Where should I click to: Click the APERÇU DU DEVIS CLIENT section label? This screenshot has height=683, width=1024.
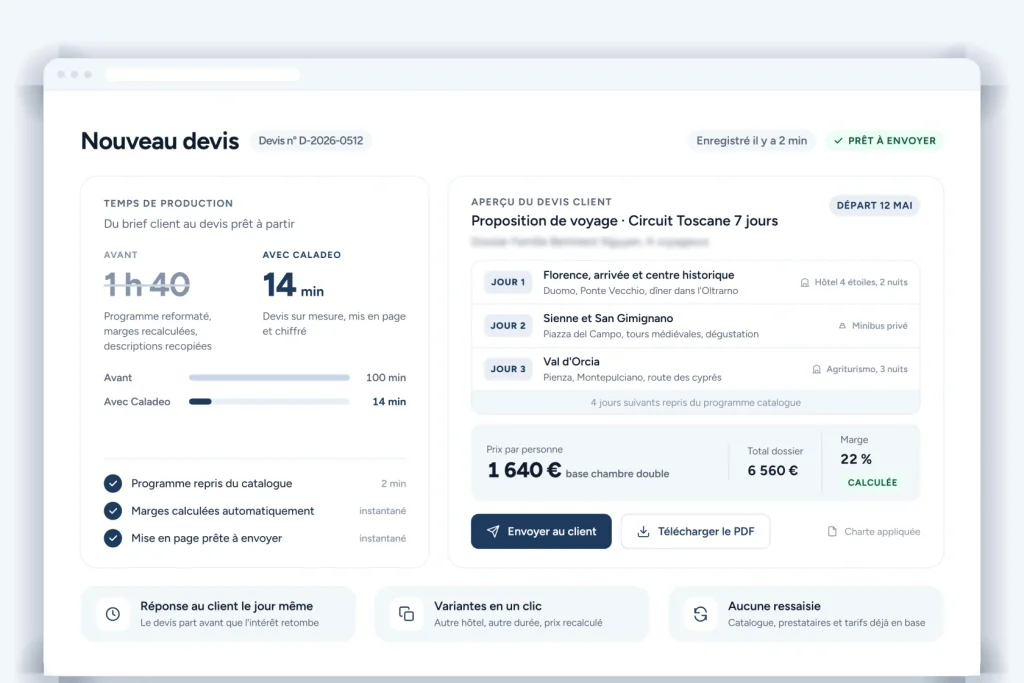tap(541, 202)
